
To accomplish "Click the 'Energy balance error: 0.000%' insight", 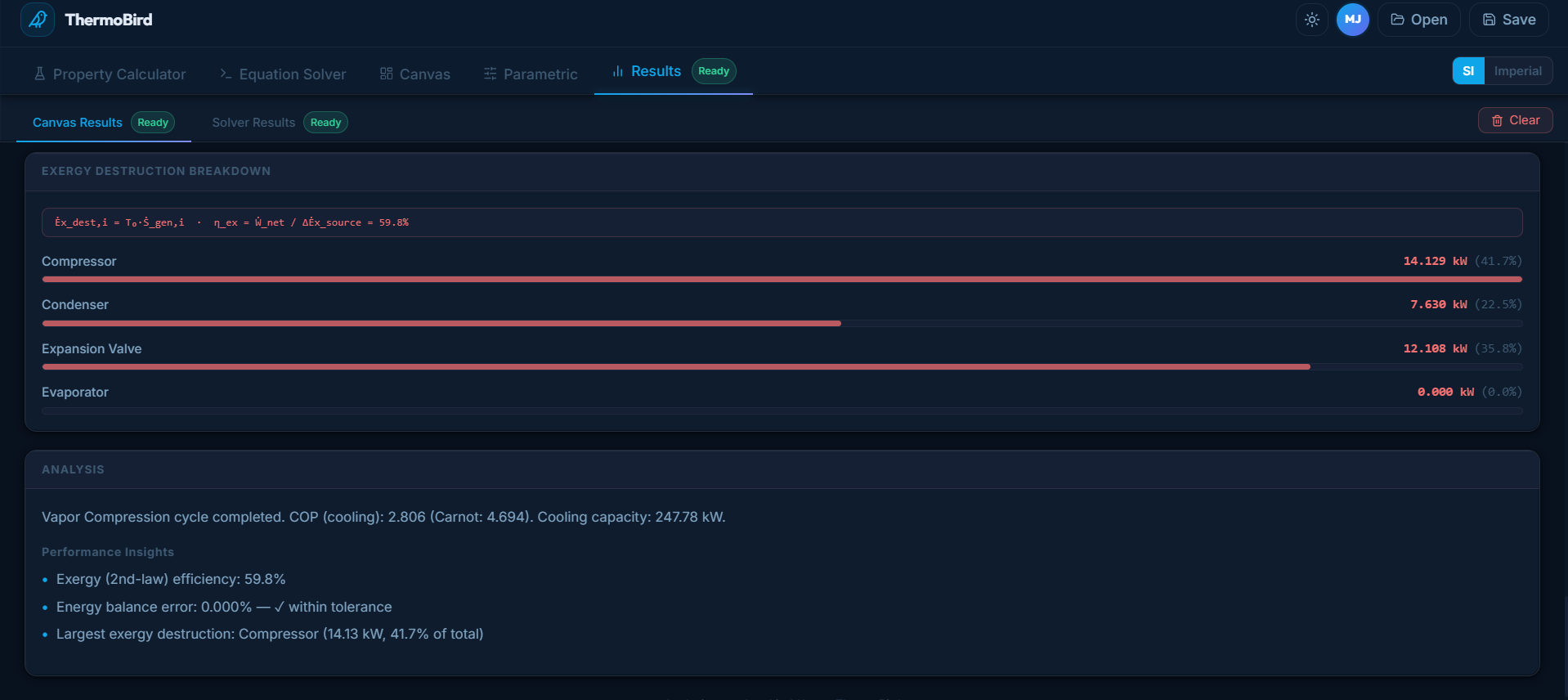I will tap(224, 608).
